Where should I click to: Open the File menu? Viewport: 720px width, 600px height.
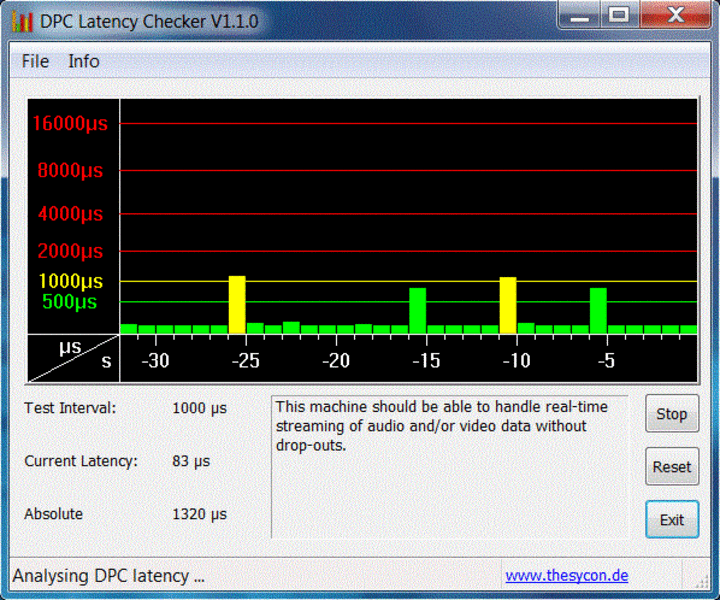coord(35,62)
